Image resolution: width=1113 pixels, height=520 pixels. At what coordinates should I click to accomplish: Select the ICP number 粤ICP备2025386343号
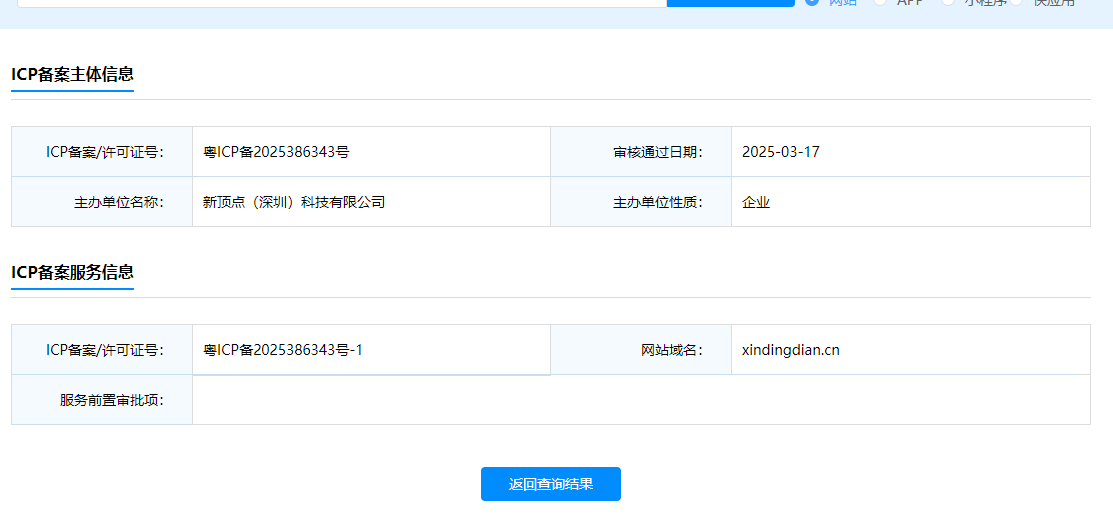pos(276,152)
